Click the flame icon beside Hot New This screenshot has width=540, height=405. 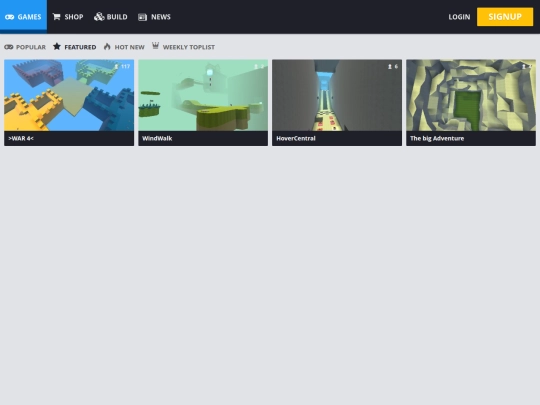(x=107, y=46)
